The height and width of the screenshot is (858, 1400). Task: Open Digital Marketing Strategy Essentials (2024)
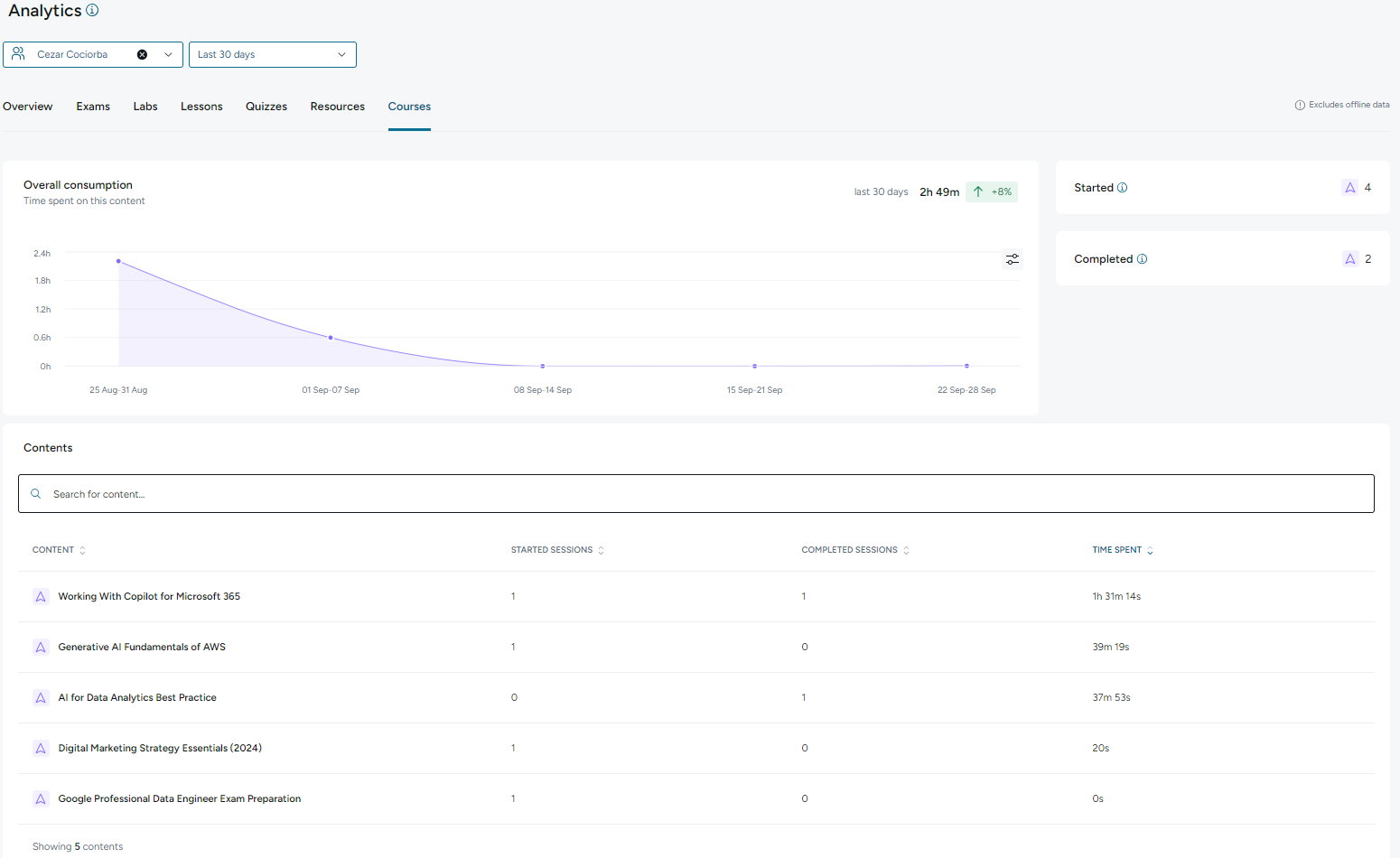(x=160, y=748)
